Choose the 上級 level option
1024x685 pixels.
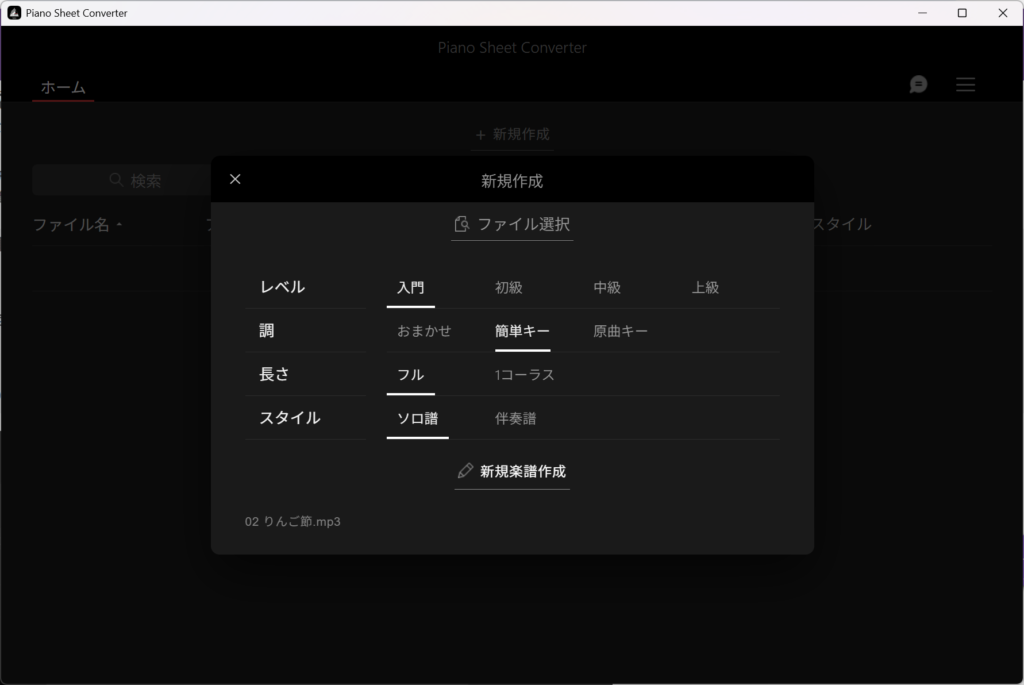pos(705,287)
